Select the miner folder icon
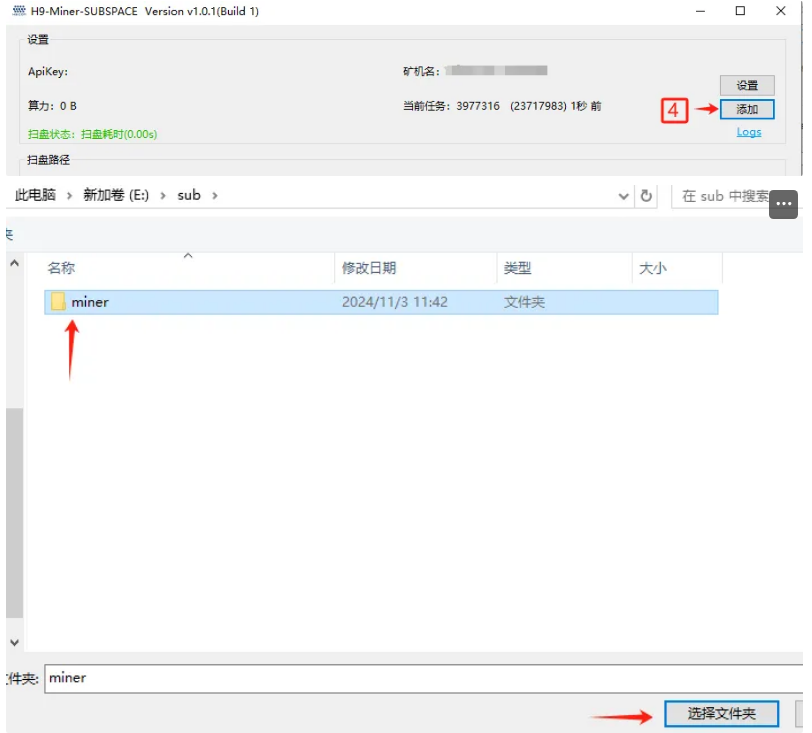 click(x=59, y=302)
